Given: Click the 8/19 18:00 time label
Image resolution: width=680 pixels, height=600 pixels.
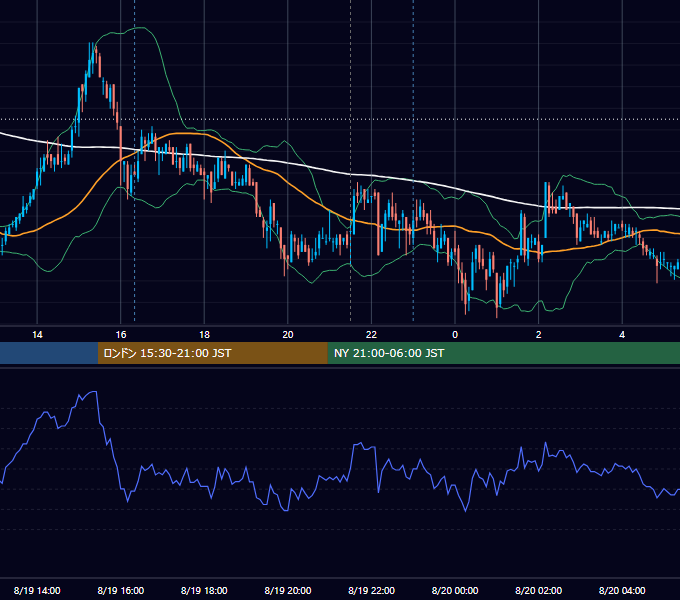Looking at the screenshot, I should pos(204,590).
